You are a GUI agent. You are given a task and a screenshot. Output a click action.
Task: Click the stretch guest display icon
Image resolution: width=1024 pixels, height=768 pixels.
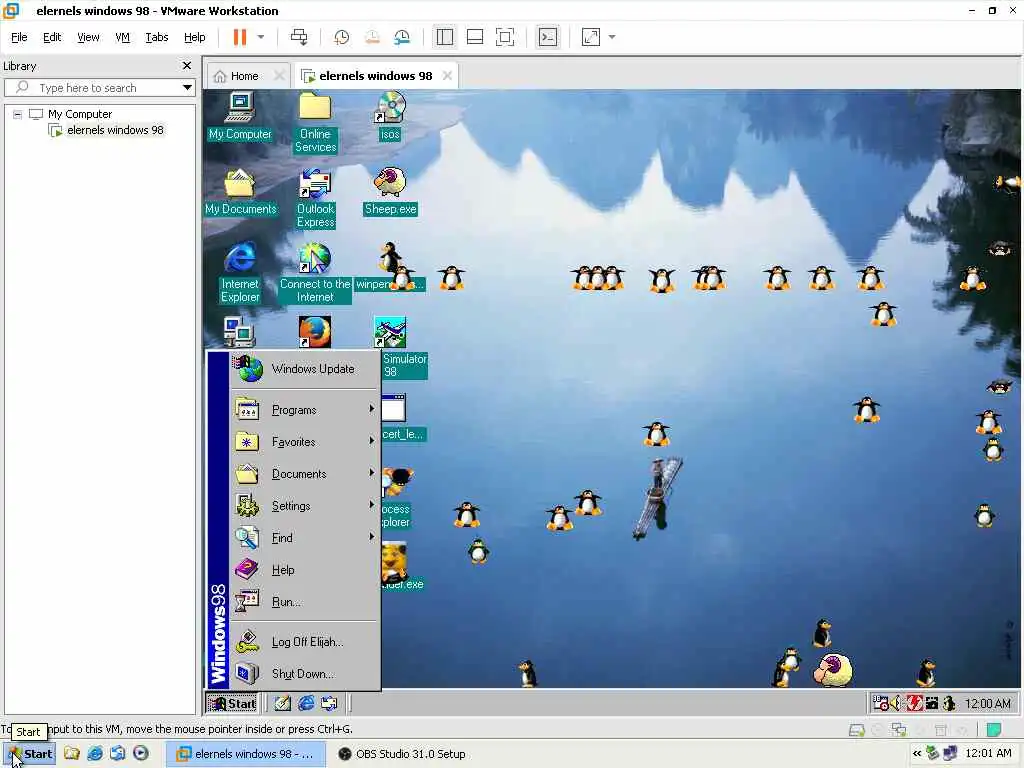click(x=590, y=37)
